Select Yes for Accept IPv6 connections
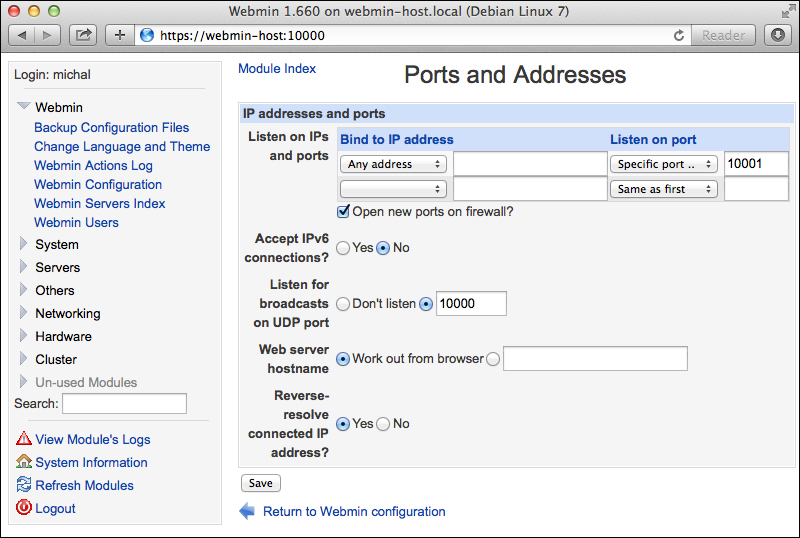Viewport: 800px width, 538px height. point(343,248)
